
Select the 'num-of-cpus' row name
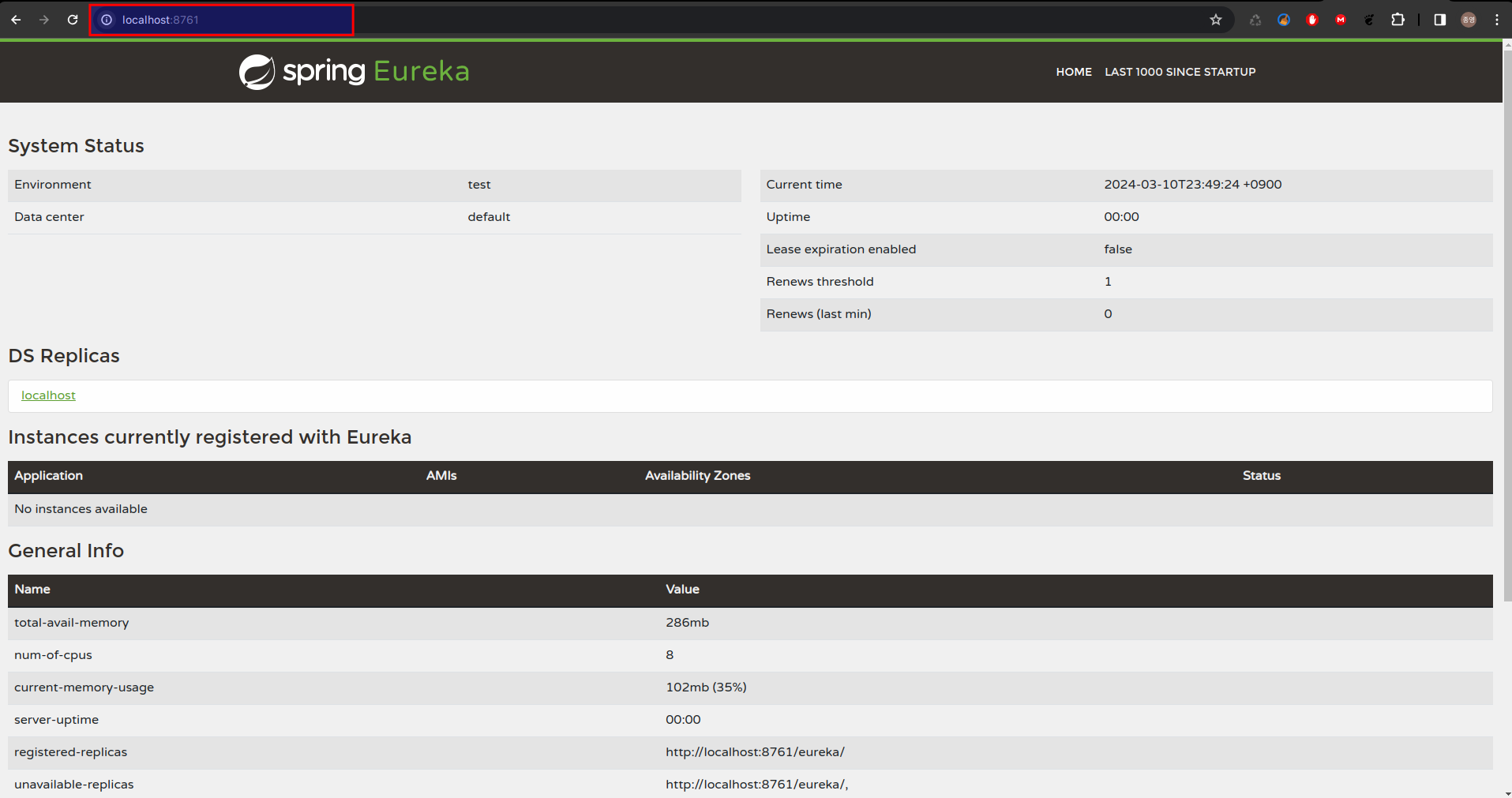click(x=53, y=655)
